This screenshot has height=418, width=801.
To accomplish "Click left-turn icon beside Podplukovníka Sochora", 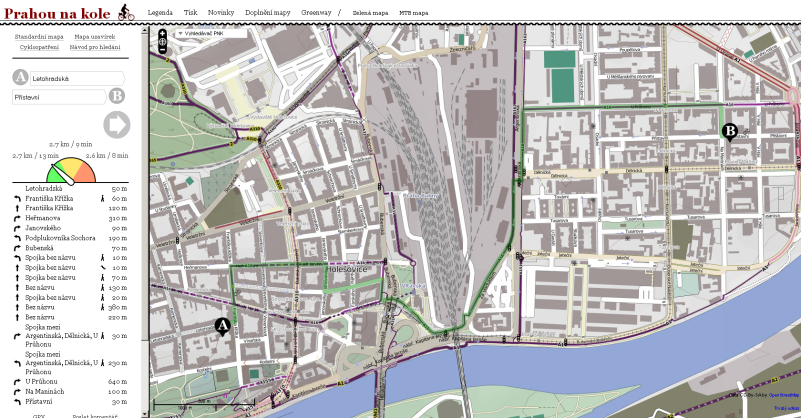I will tap(17, 238).
